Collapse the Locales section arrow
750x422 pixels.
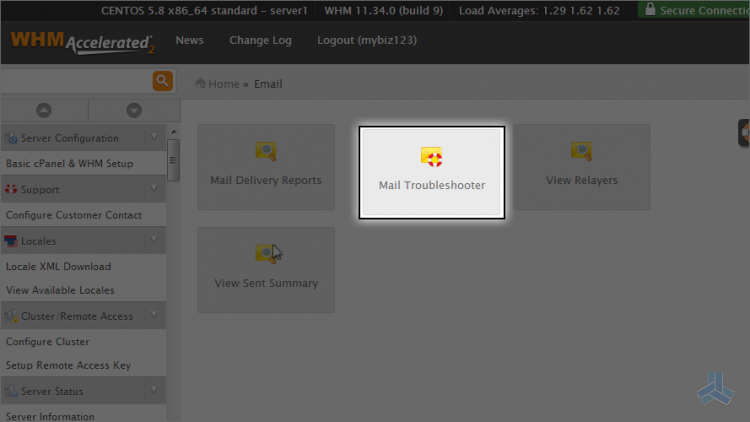click(154, 240)
